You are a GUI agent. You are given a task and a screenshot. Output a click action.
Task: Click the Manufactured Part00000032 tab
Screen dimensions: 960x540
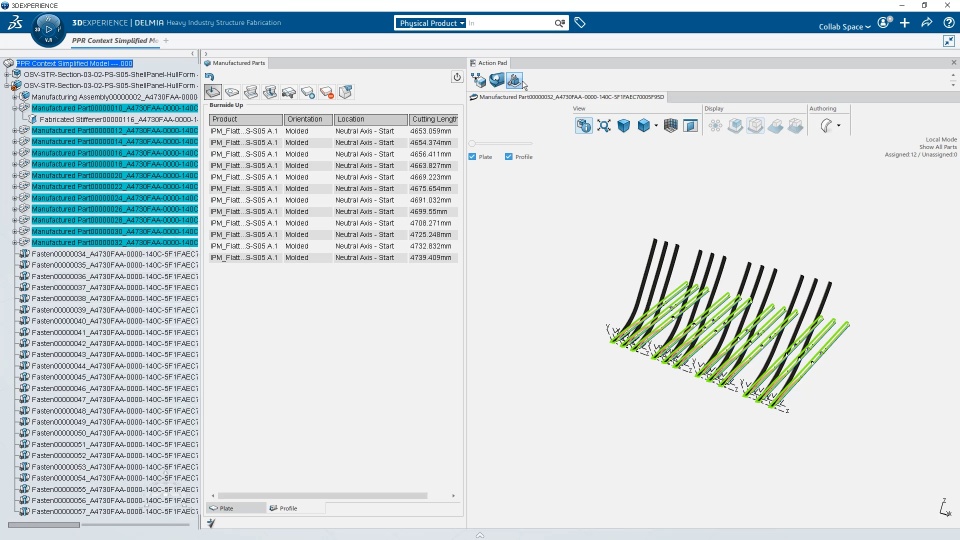(567, 97)
